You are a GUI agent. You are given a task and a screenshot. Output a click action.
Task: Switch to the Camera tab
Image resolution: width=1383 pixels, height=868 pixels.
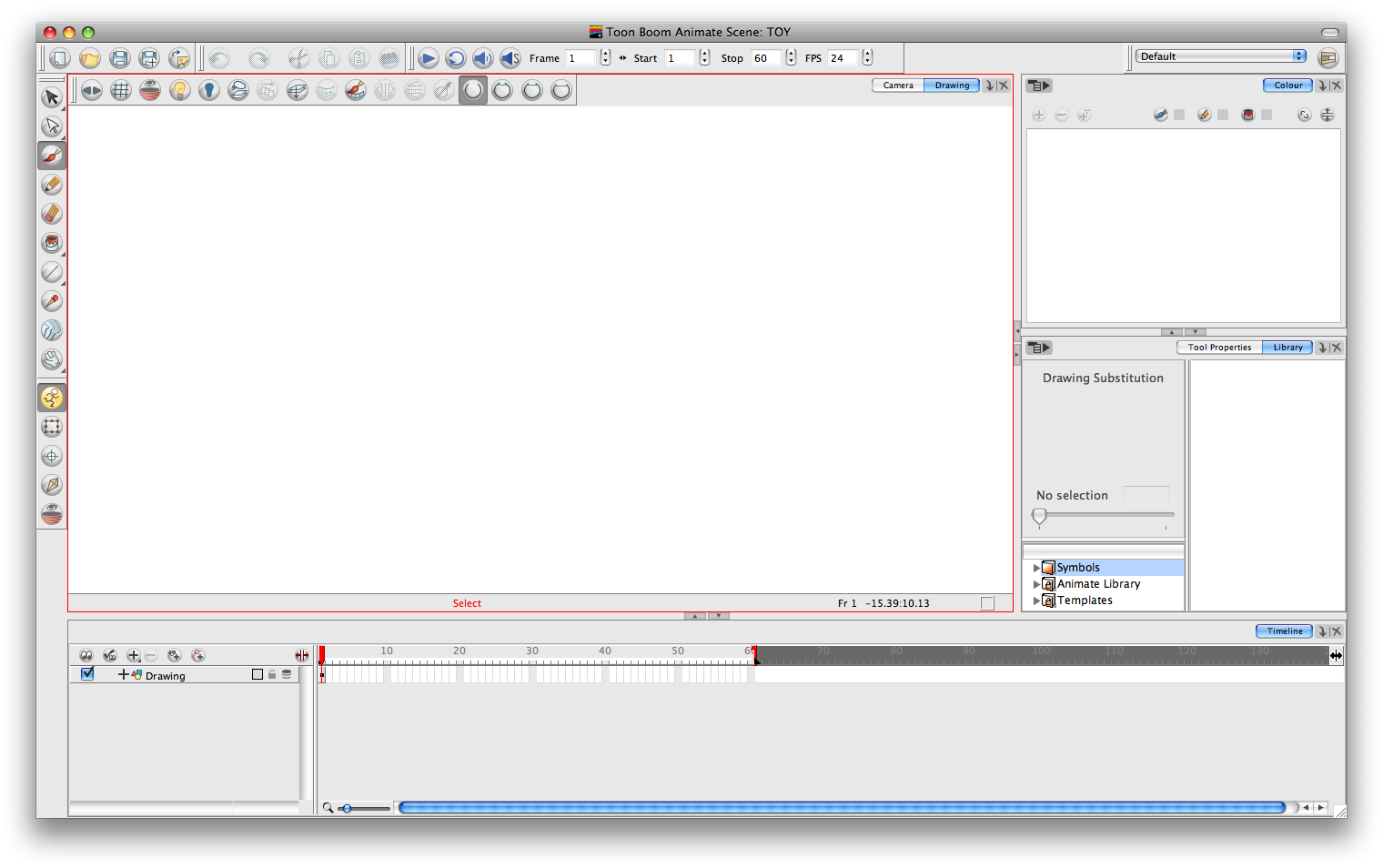[x=897, y=86]
